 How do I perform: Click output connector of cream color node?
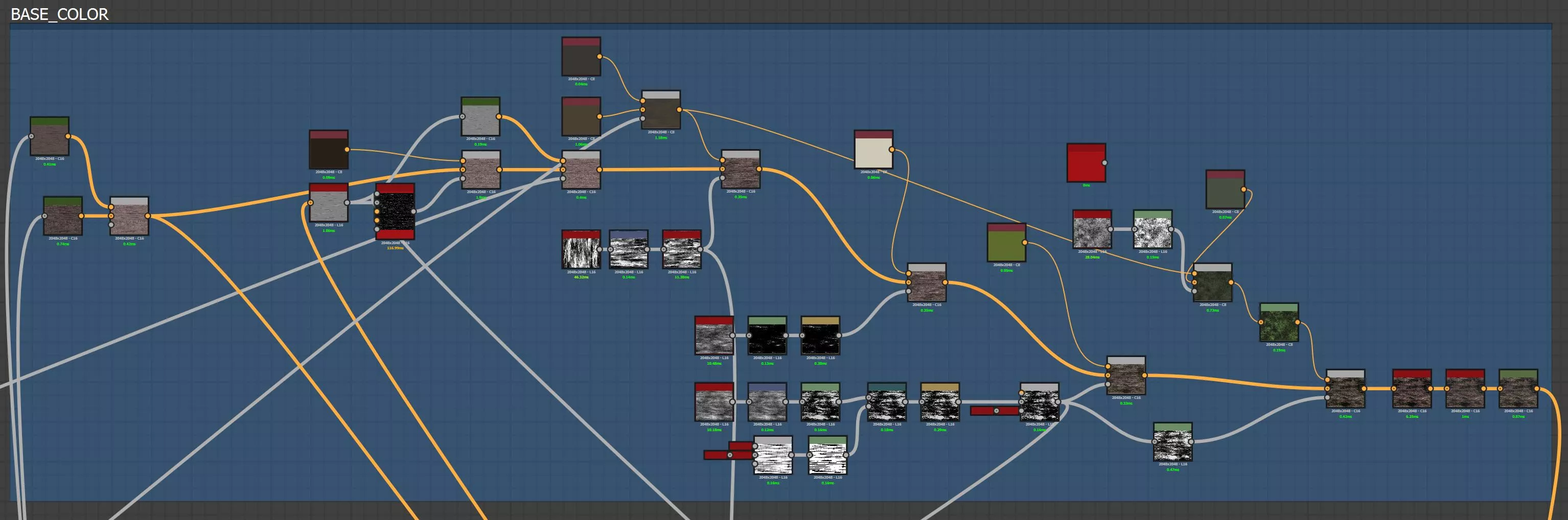click(892, 150)
